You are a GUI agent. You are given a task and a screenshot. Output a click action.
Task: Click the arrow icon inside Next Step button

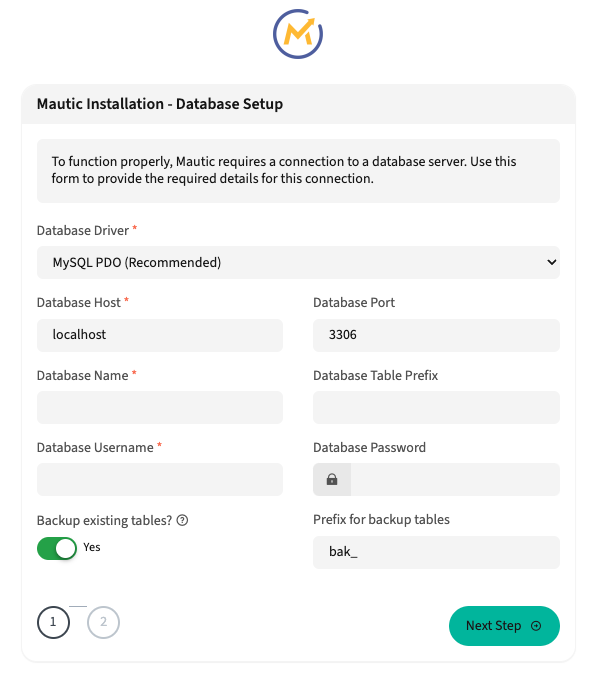[536, 626]
